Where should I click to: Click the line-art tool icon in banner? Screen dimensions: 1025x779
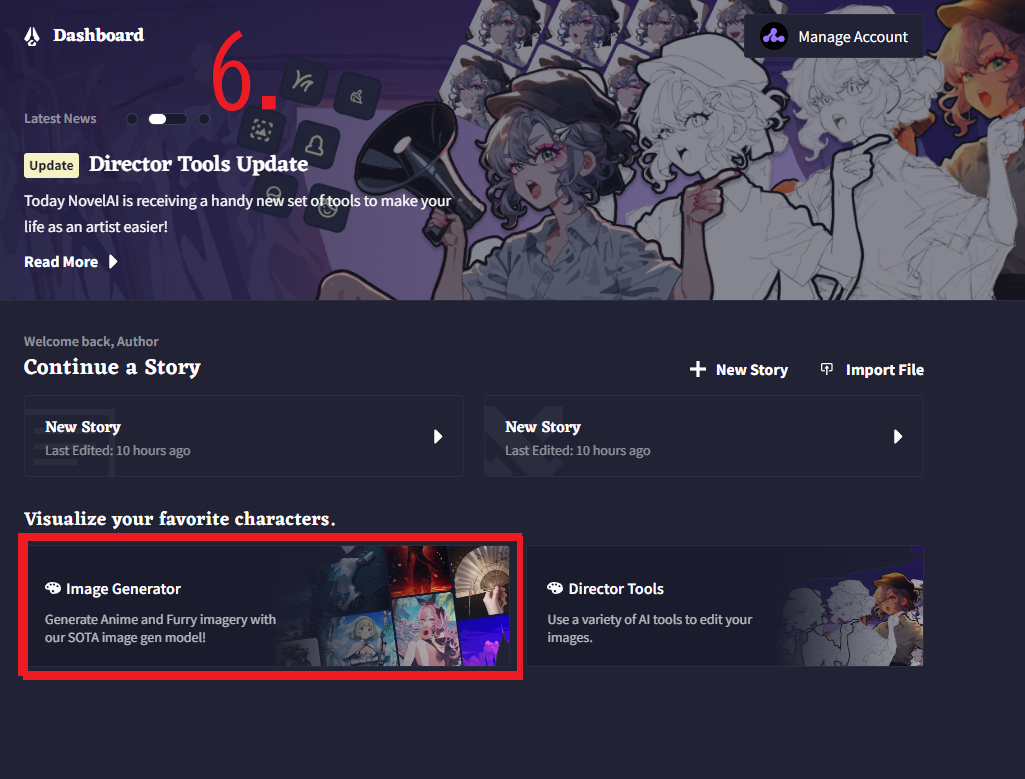(x=303, y=81)
